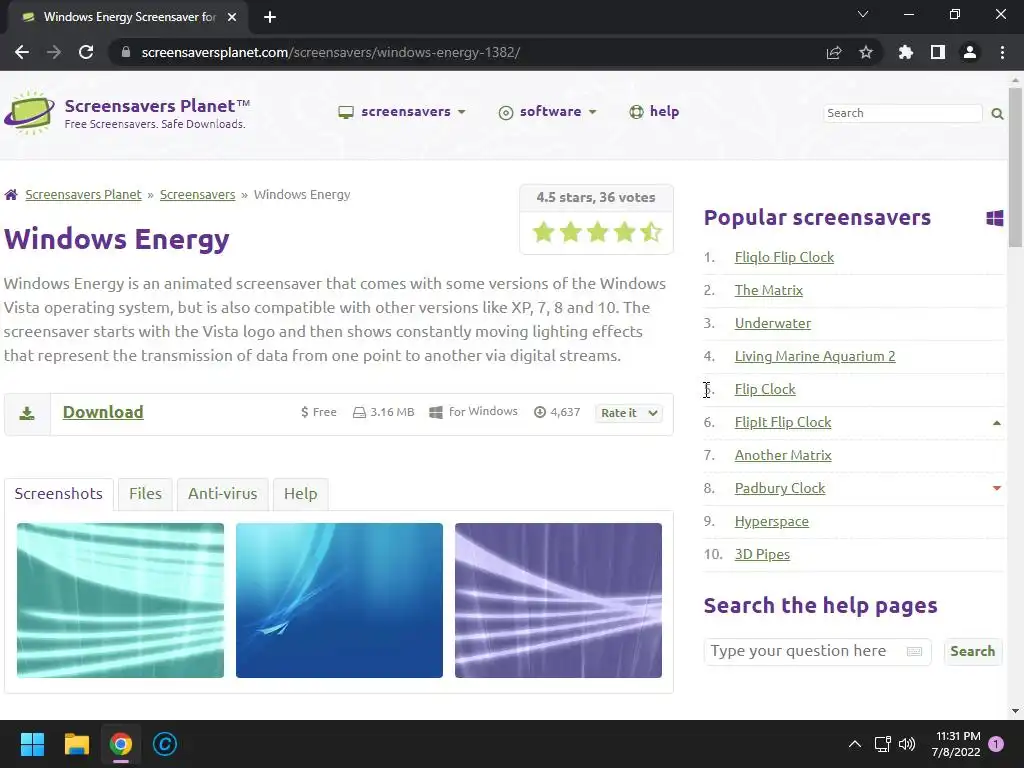Click the network icon in system tray
Screen dimensions: 1024x768
pyautogui.click(x=882, y=744)
